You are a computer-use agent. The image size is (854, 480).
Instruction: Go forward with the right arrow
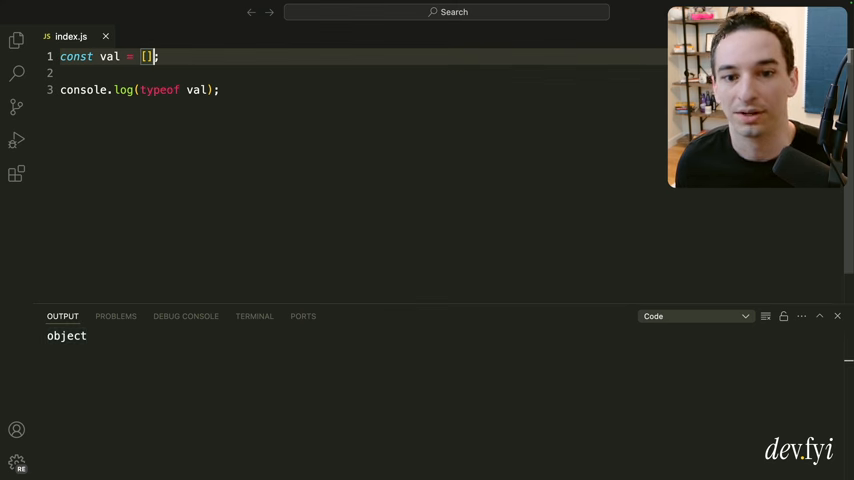click(x=270, y=12)
